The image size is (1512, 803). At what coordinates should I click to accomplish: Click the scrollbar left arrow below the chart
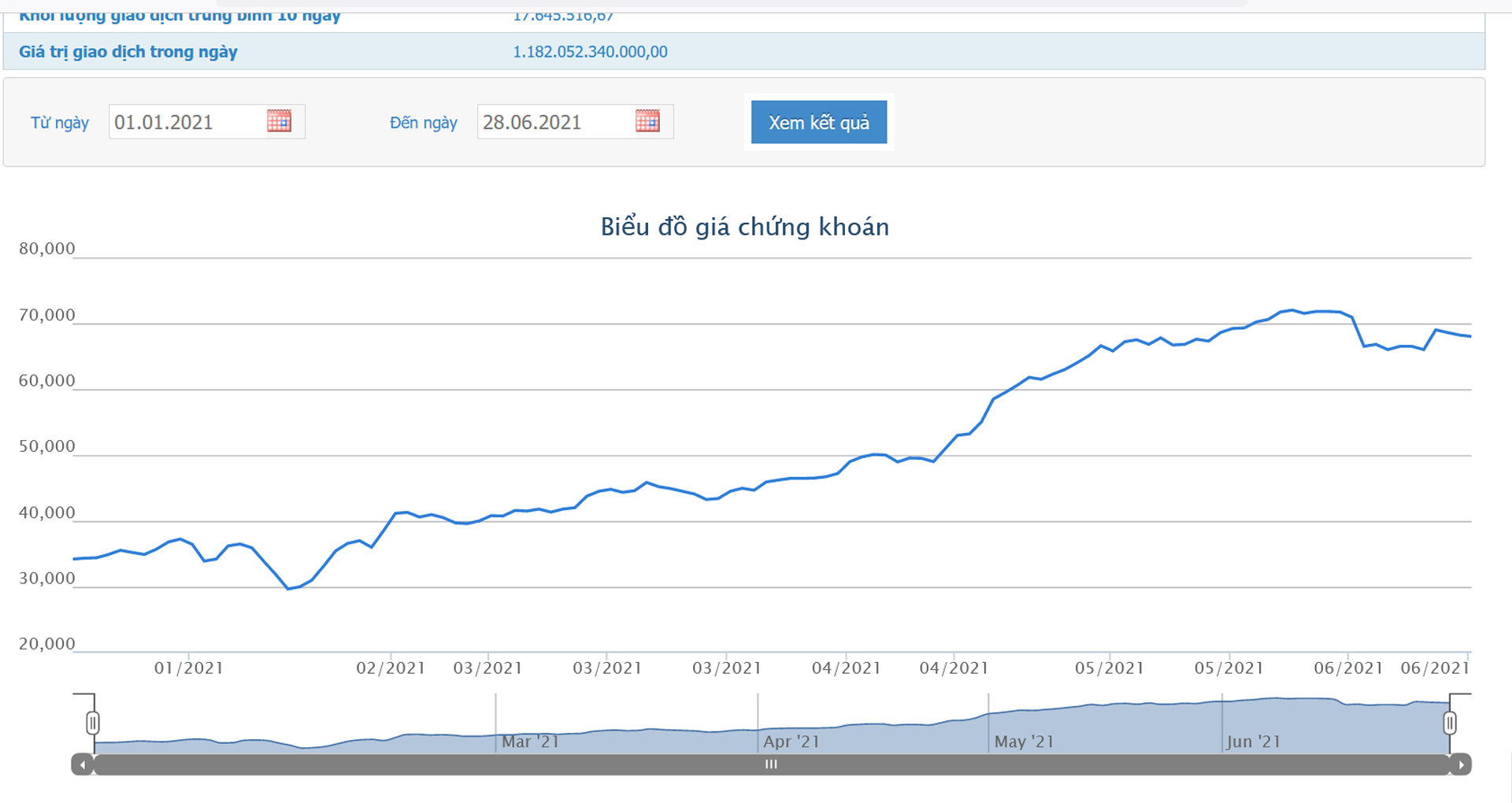coord(83,764)
